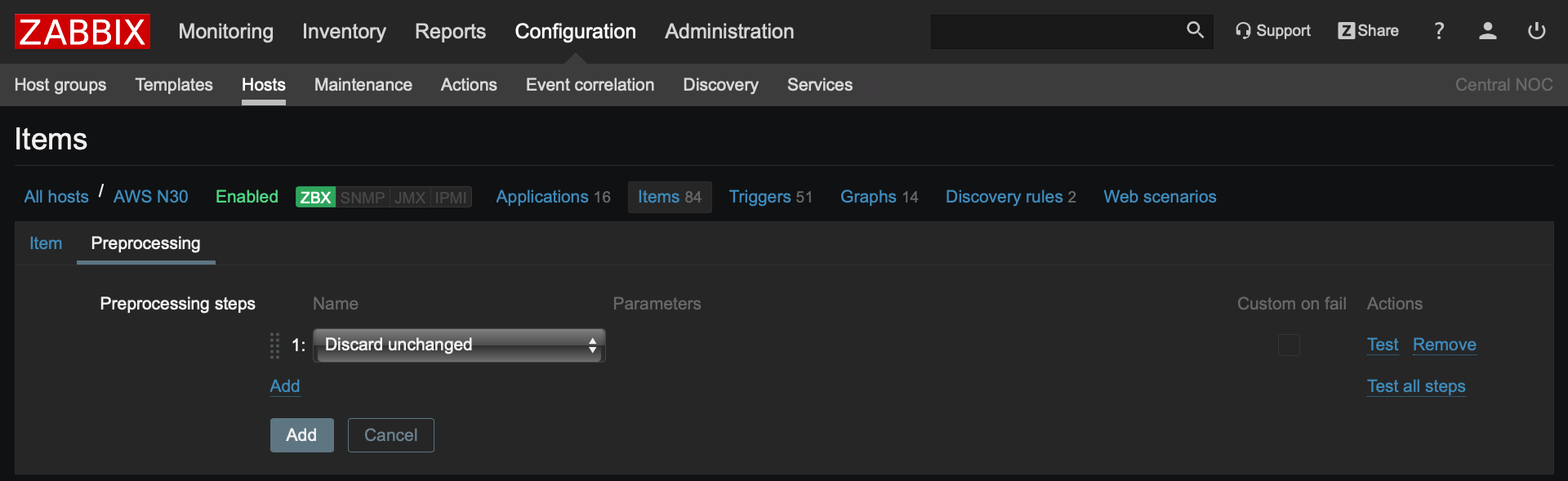Switch to the Item tab
Viewport: 1568px width, 481px height.
pyautogui.click(x=46, y=243)
